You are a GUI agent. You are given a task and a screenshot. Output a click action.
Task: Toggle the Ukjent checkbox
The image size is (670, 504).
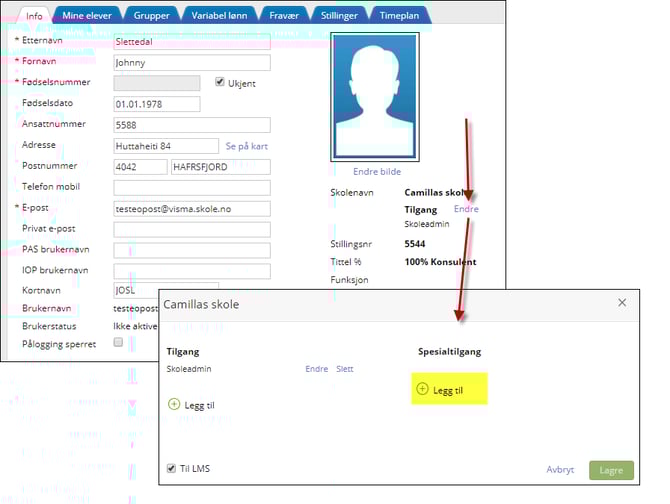pos(221,82)
